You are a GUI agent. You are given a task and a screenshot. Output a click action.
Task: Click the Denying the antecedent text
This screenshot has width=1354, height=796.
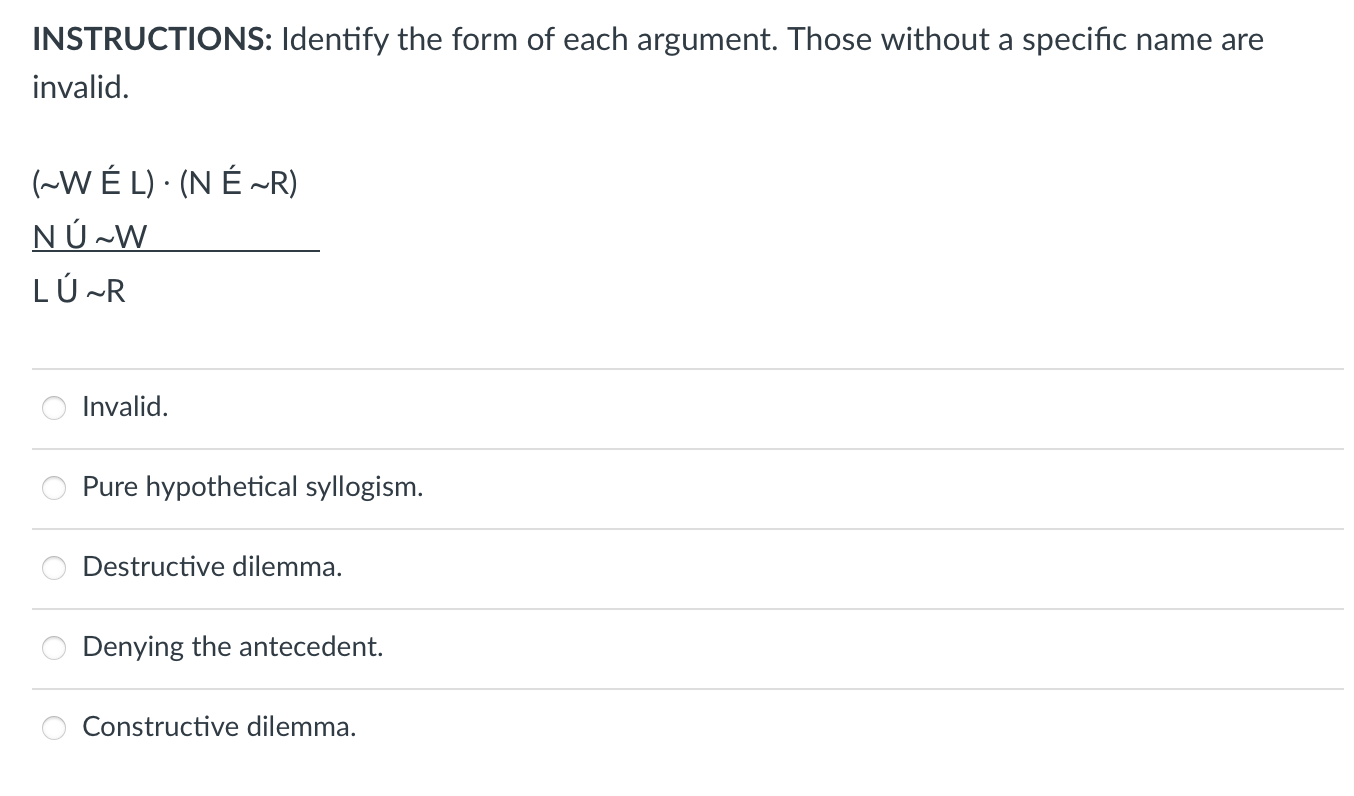coord(233,647)
